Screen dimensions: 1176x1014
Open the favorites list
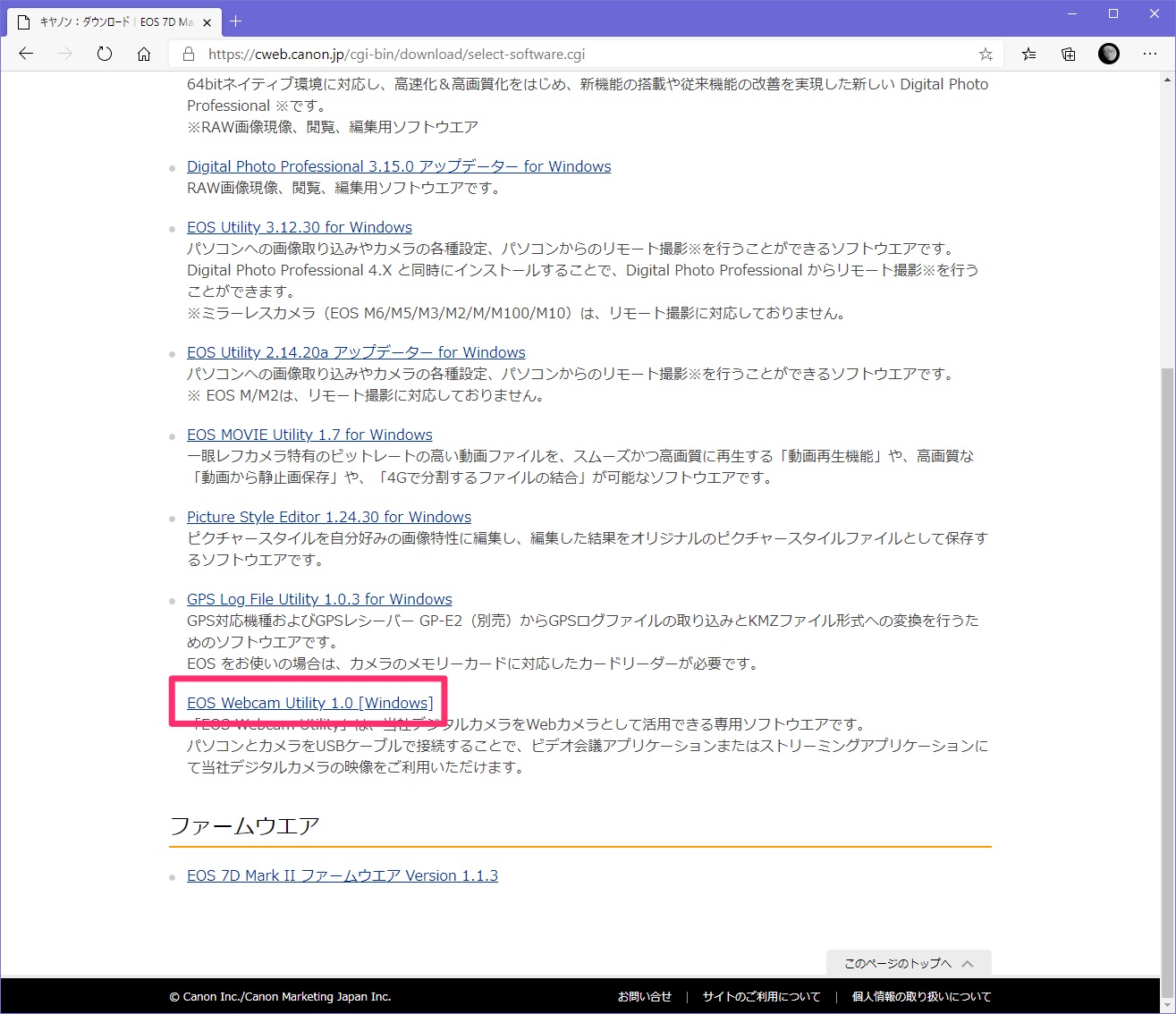[x=1029, y=54]
